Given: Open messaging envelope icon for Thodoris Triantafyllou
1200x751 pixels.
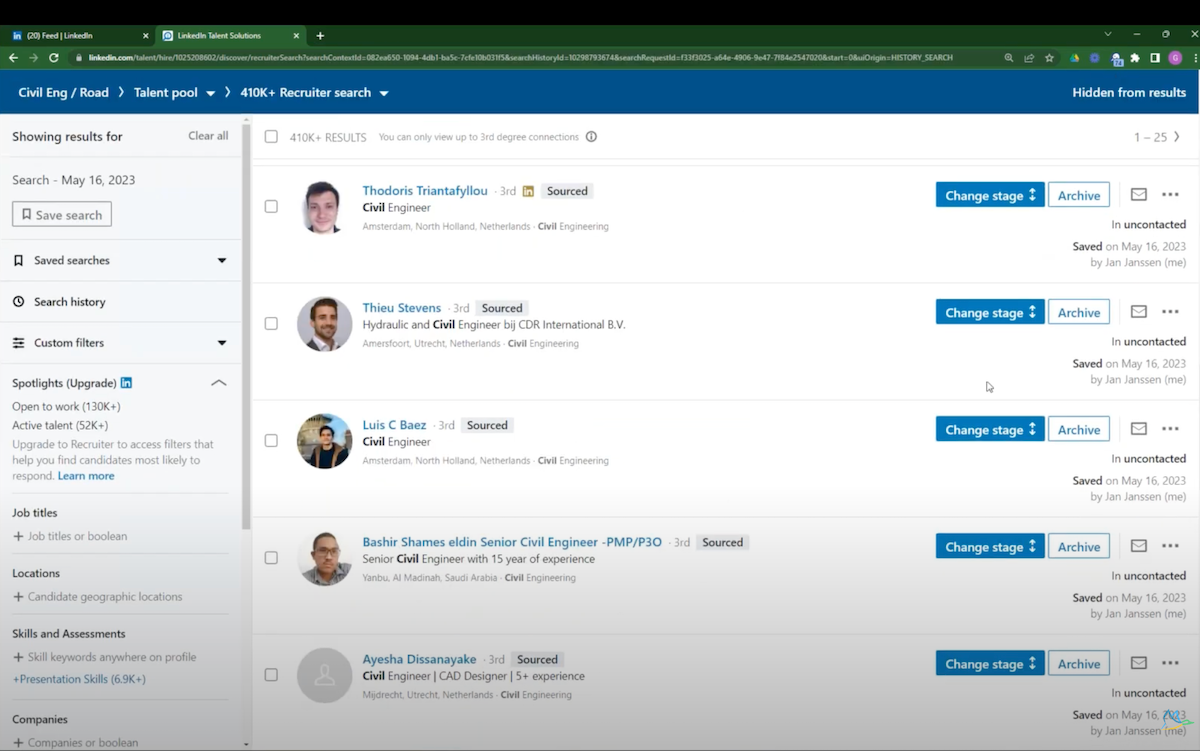Looking at the screenshot, I should tap(1138, 194).
